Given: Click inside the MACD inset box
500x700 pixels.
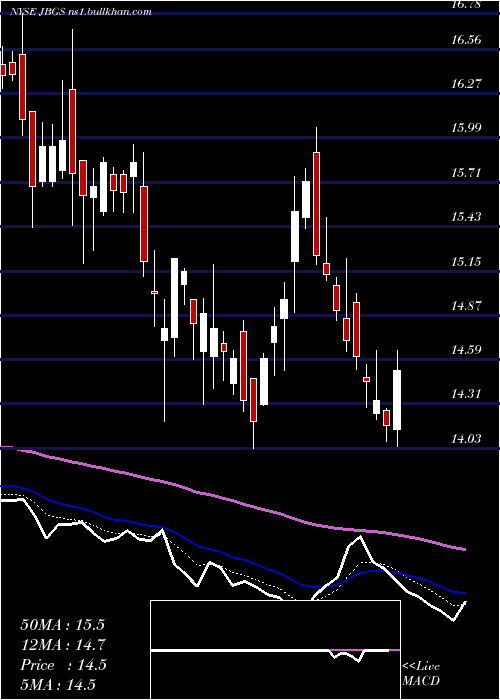Looking at the screenshot, I should 275,650.
